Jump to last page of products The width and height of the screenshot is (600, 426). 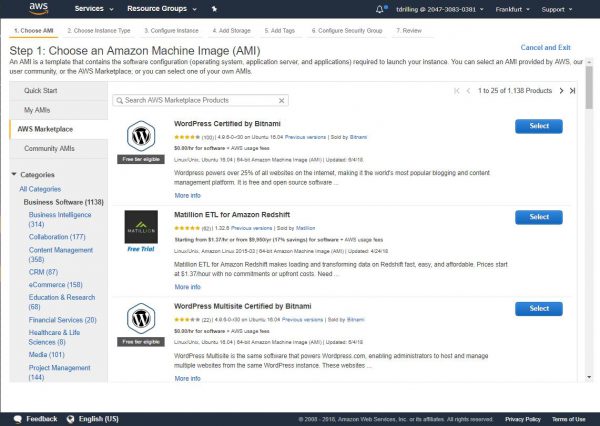[x=572, y=91]
